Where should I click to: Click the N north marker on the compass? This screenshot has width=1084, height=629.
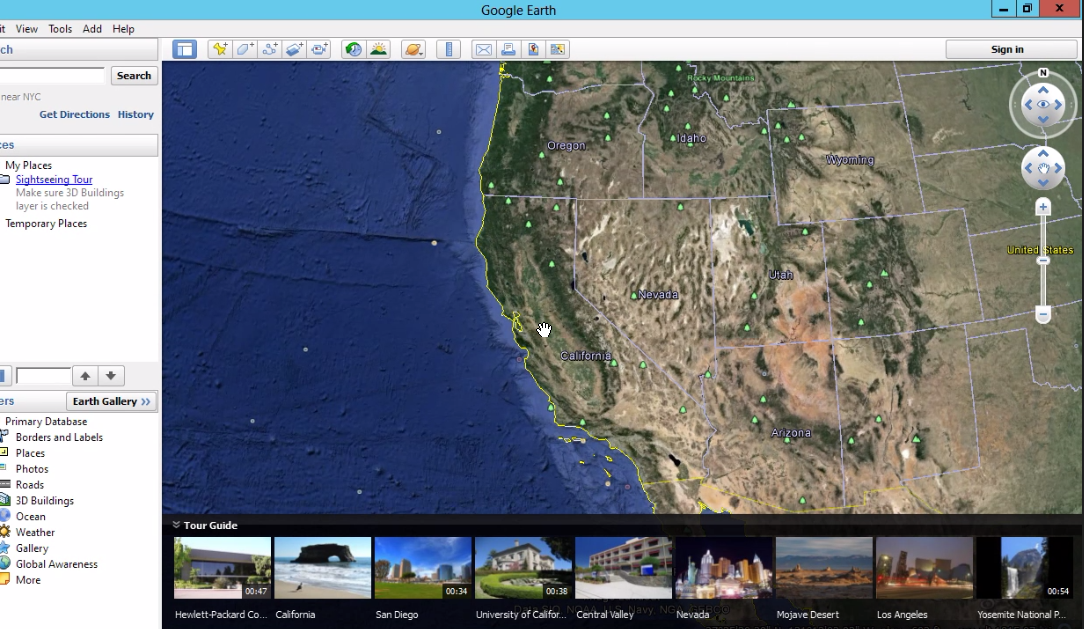click(x=1043, y=73)
